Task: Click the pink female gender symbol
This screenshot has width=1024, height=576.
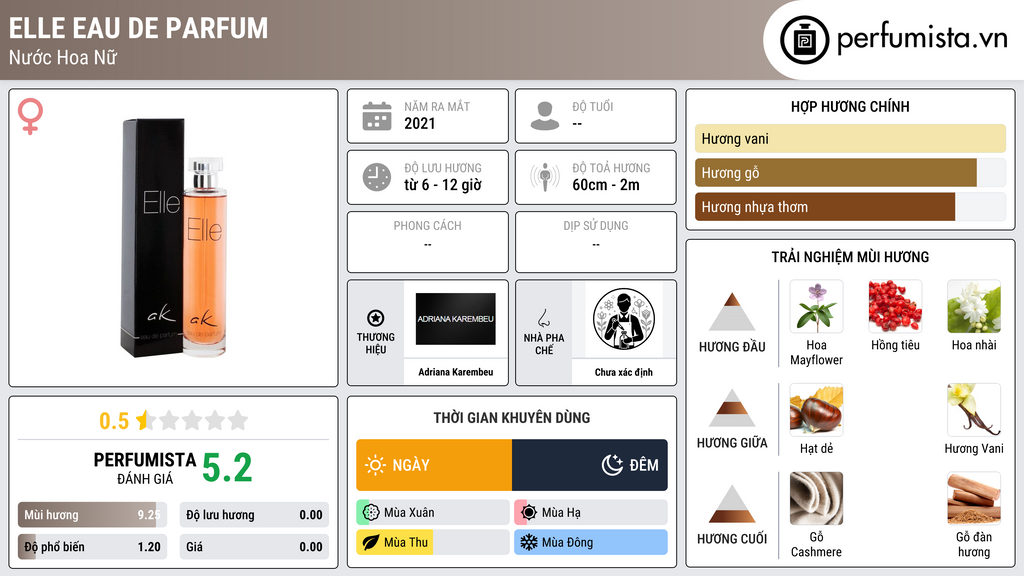Action: (30, 116)
